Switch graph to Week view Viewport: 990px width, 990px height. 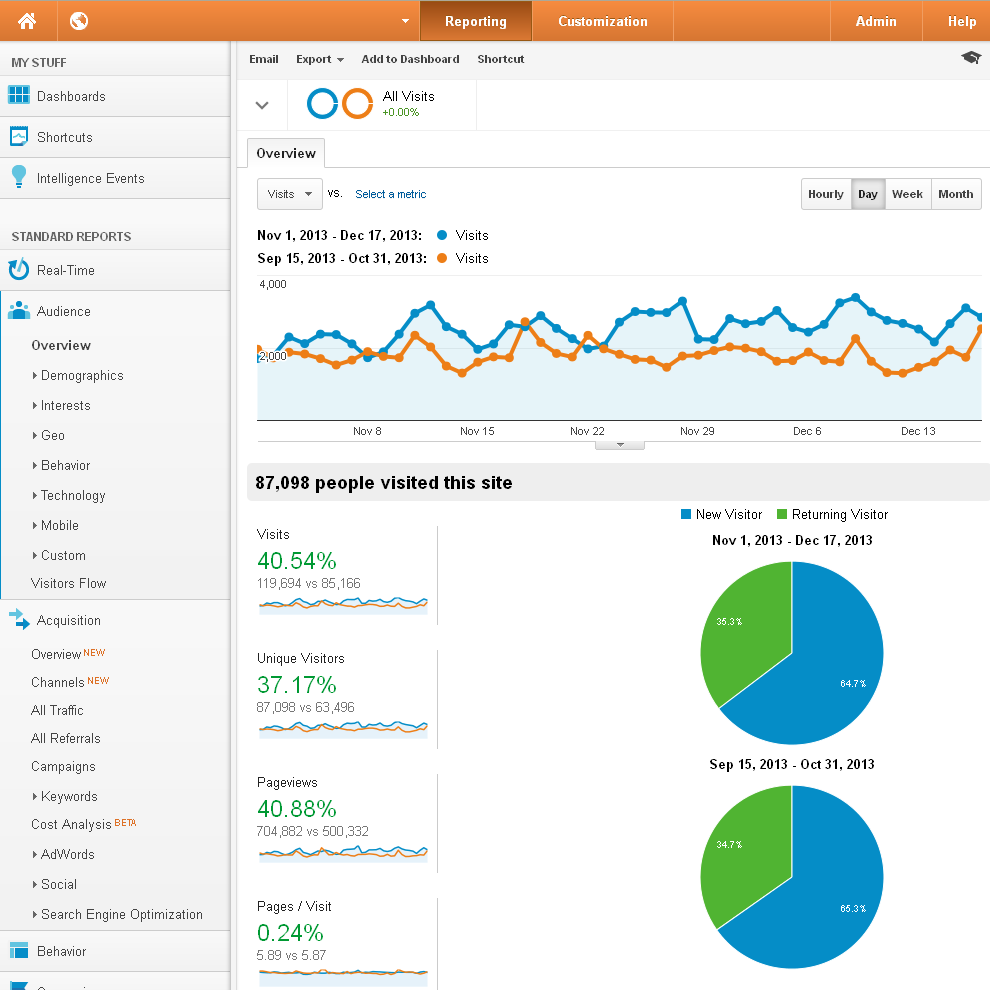[907, 194]
